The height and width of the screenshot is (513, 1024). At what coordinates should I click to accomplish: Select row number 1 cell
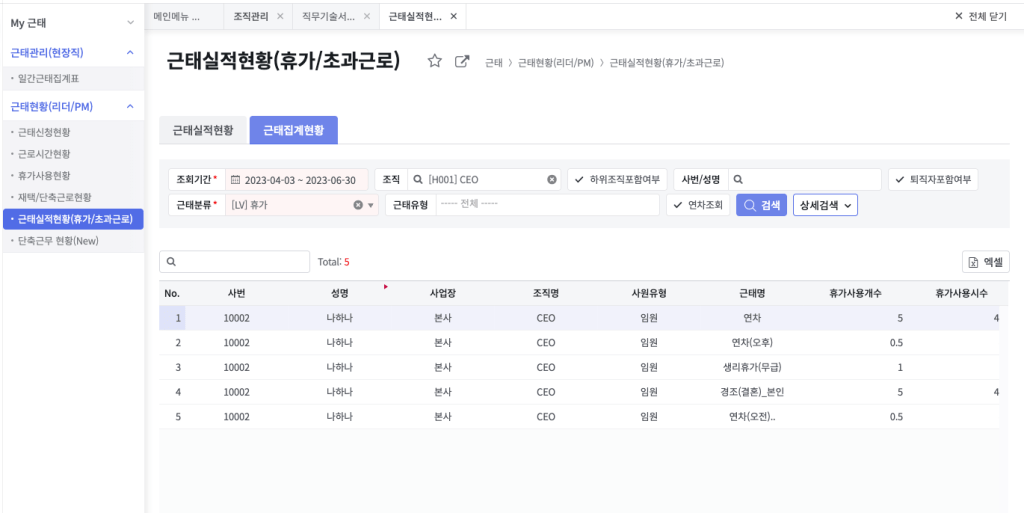point(172,319)
